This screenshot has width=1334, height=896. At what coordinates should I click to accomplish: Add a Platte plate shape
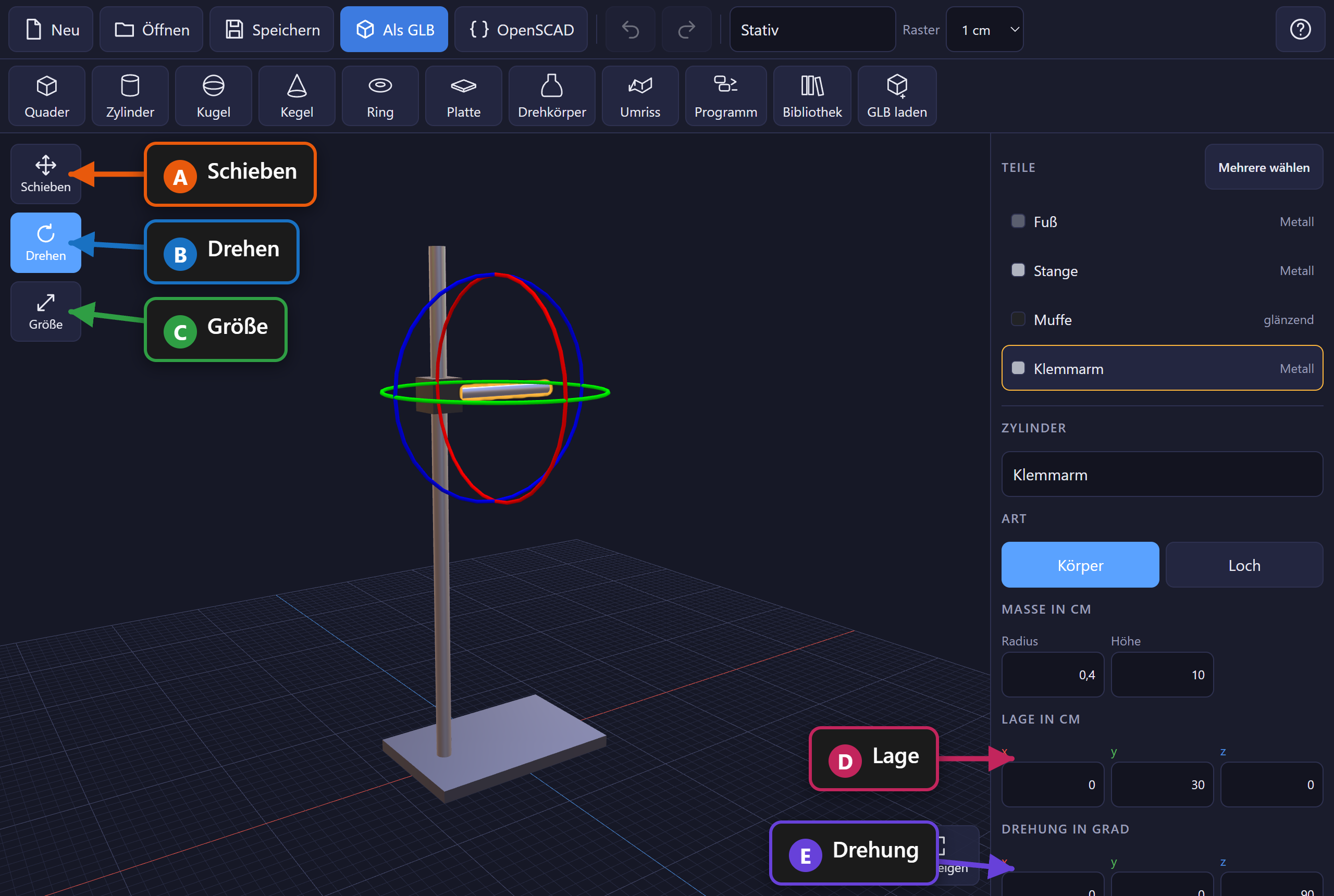pyautogui.click(x=464, y=95)
